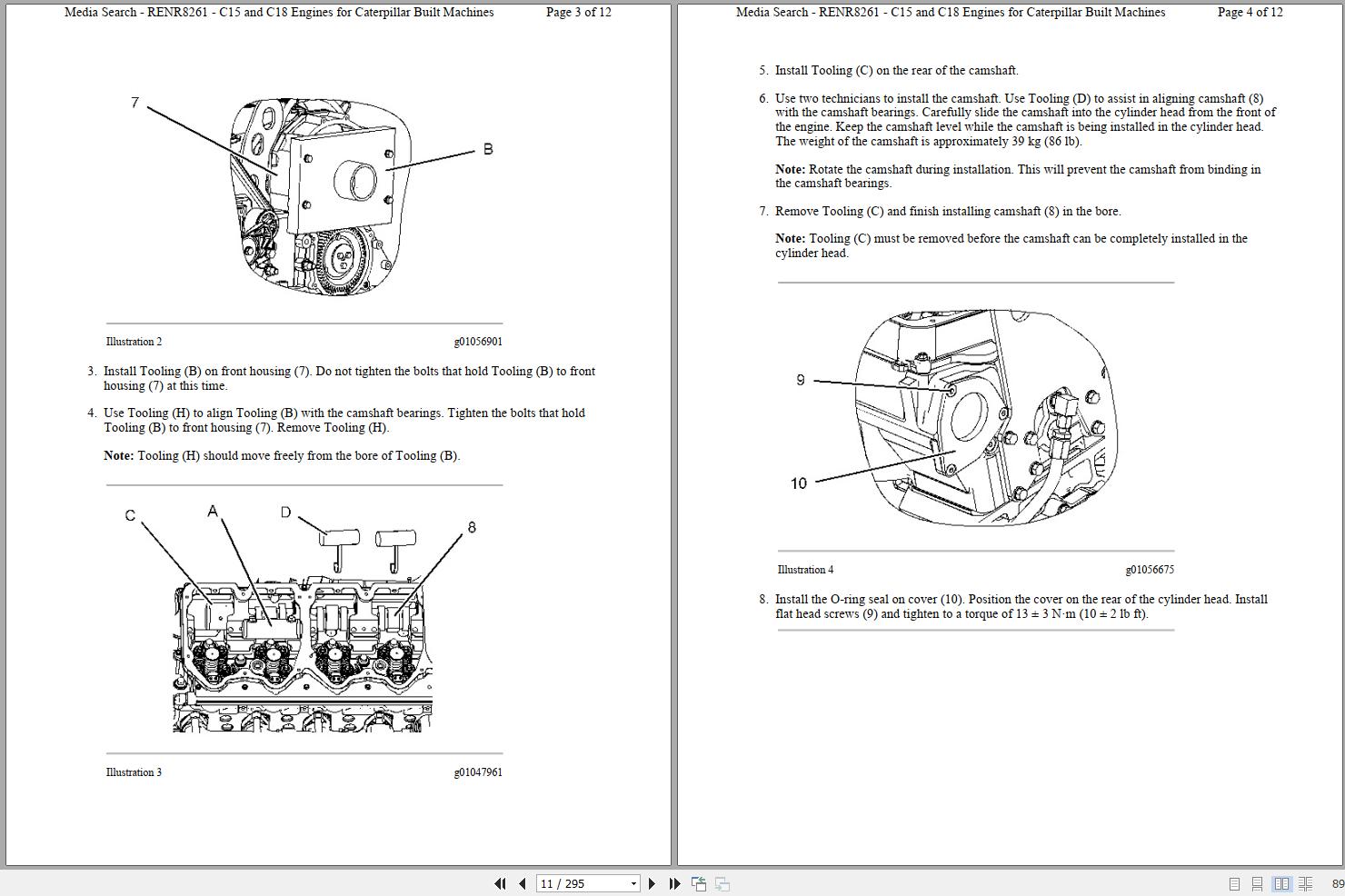Open the page number dropdown list
Image resolution: width=1345 pixels, height=896 pixels.
pyautogui.click(x=633, y=882)
